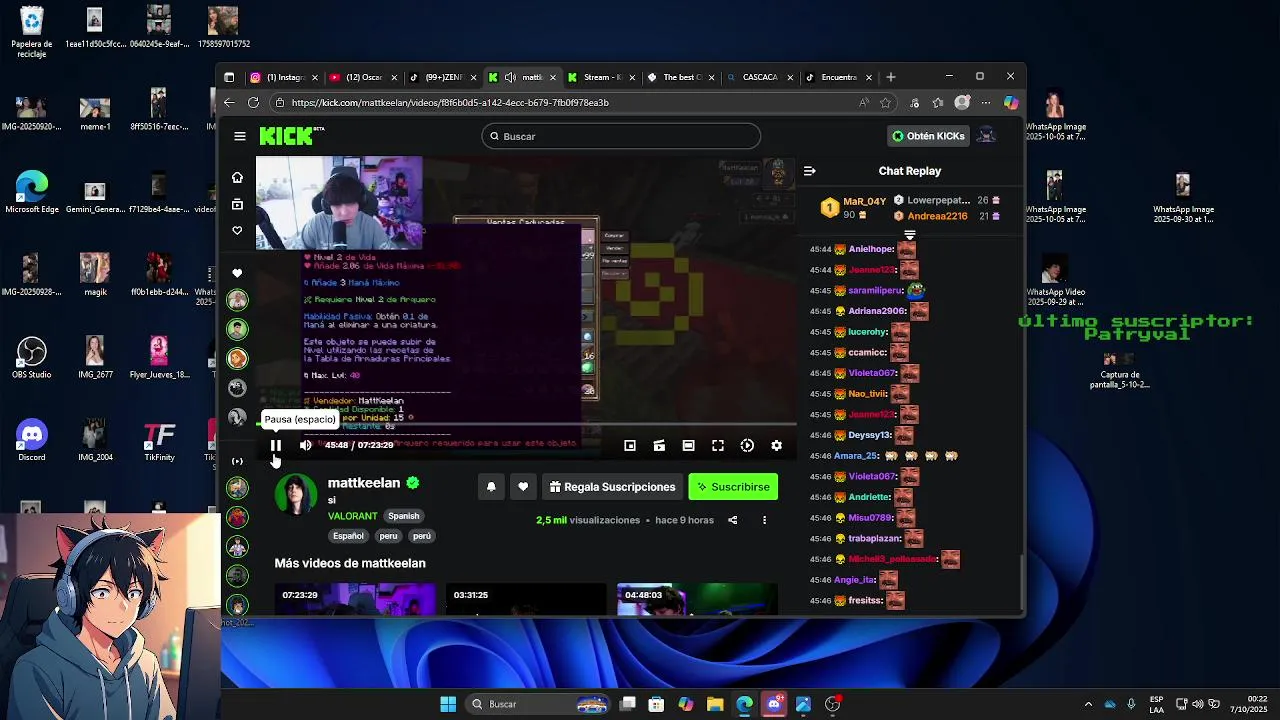Click the Home icon in Kick sidebar

pos(237,177)
